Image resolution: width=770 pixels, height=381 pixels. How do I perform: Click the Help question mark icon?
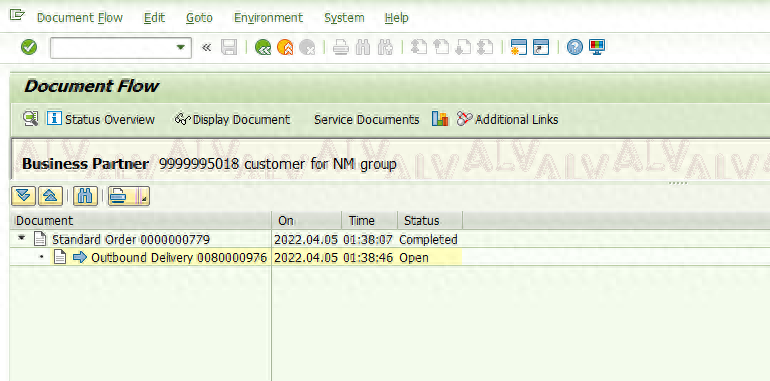point(575,47)
